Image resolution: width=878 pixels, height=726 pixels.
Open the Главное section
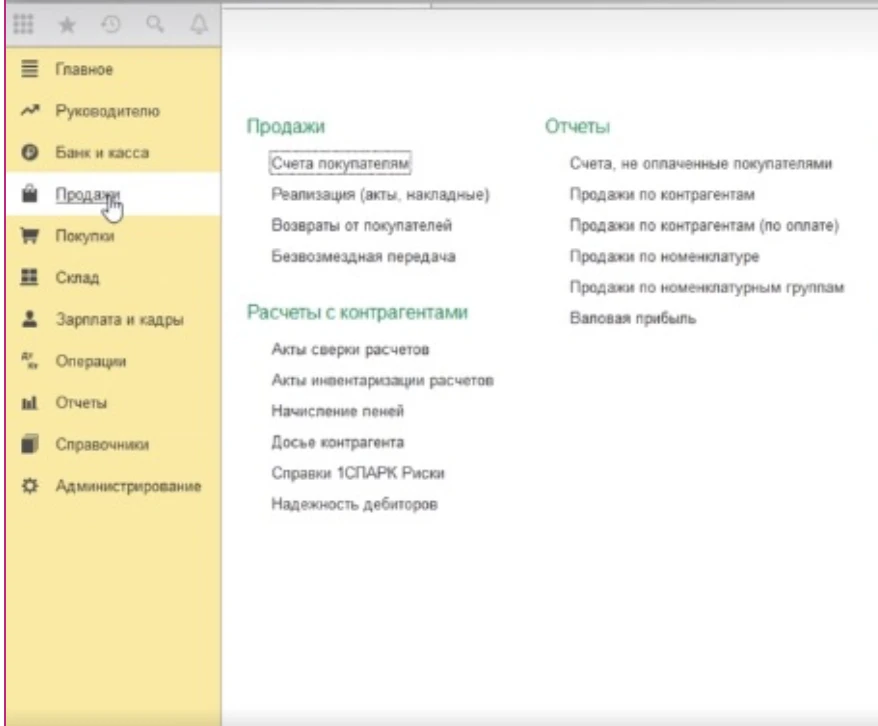coord(84,70)
